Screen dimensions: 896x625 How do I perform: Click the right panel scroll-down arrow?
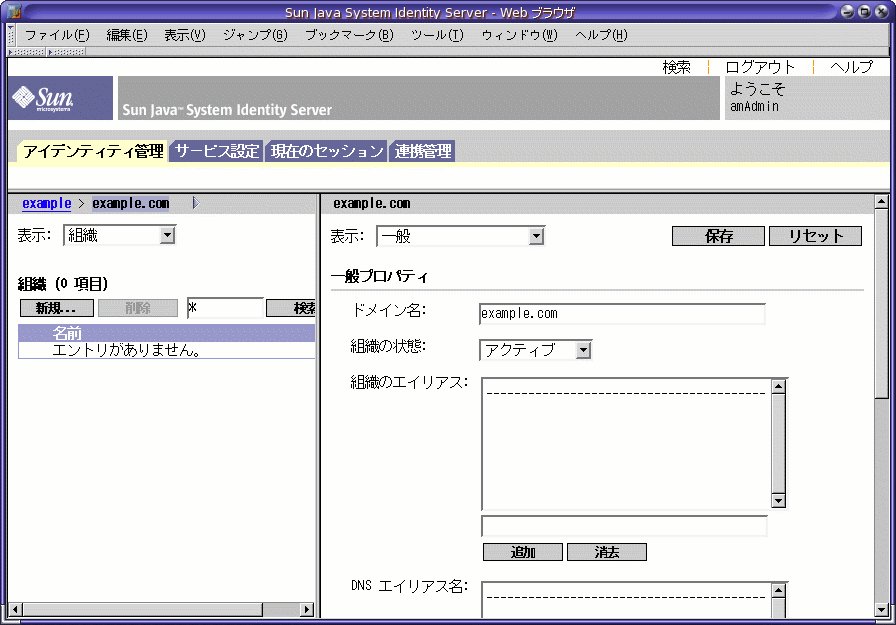881,611
